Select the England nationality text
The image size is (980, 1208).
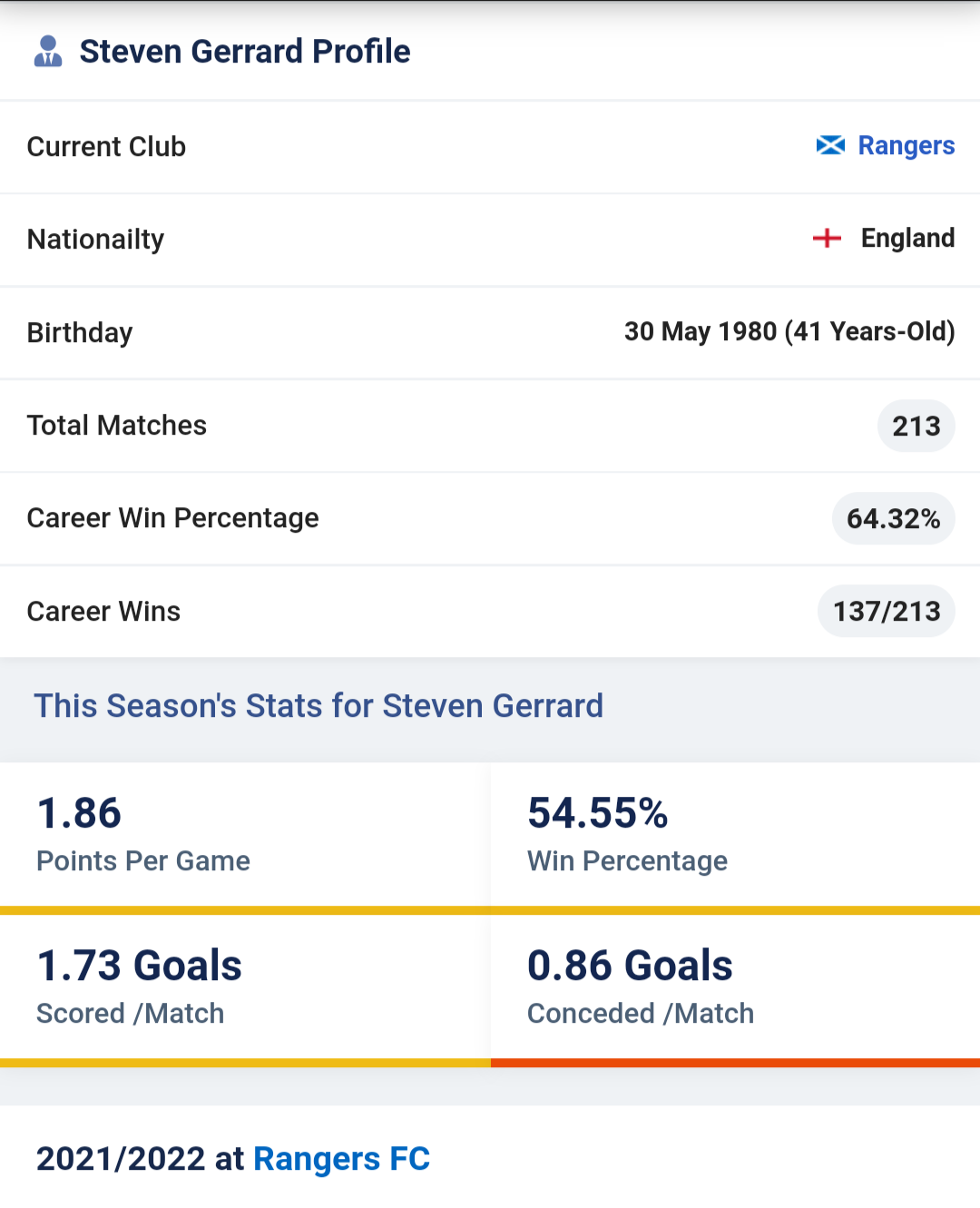click(907, 238)
